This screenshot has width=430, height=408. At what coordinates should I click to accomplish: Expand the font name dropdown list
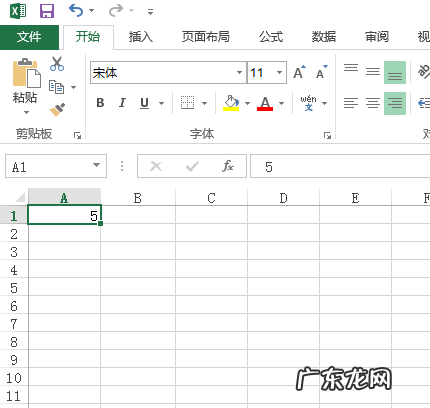click(x=239, y=72)
